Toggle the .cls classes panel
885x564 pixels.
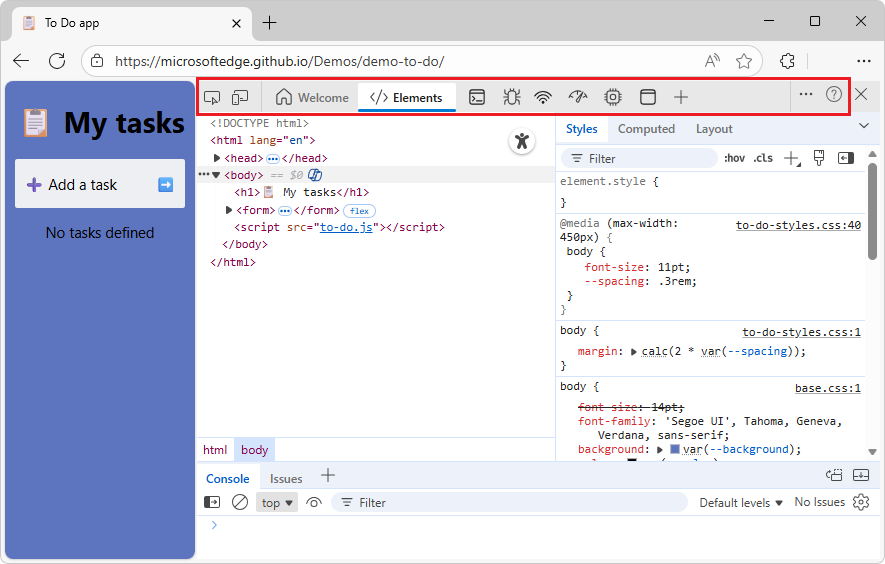(x=763, y=158)
